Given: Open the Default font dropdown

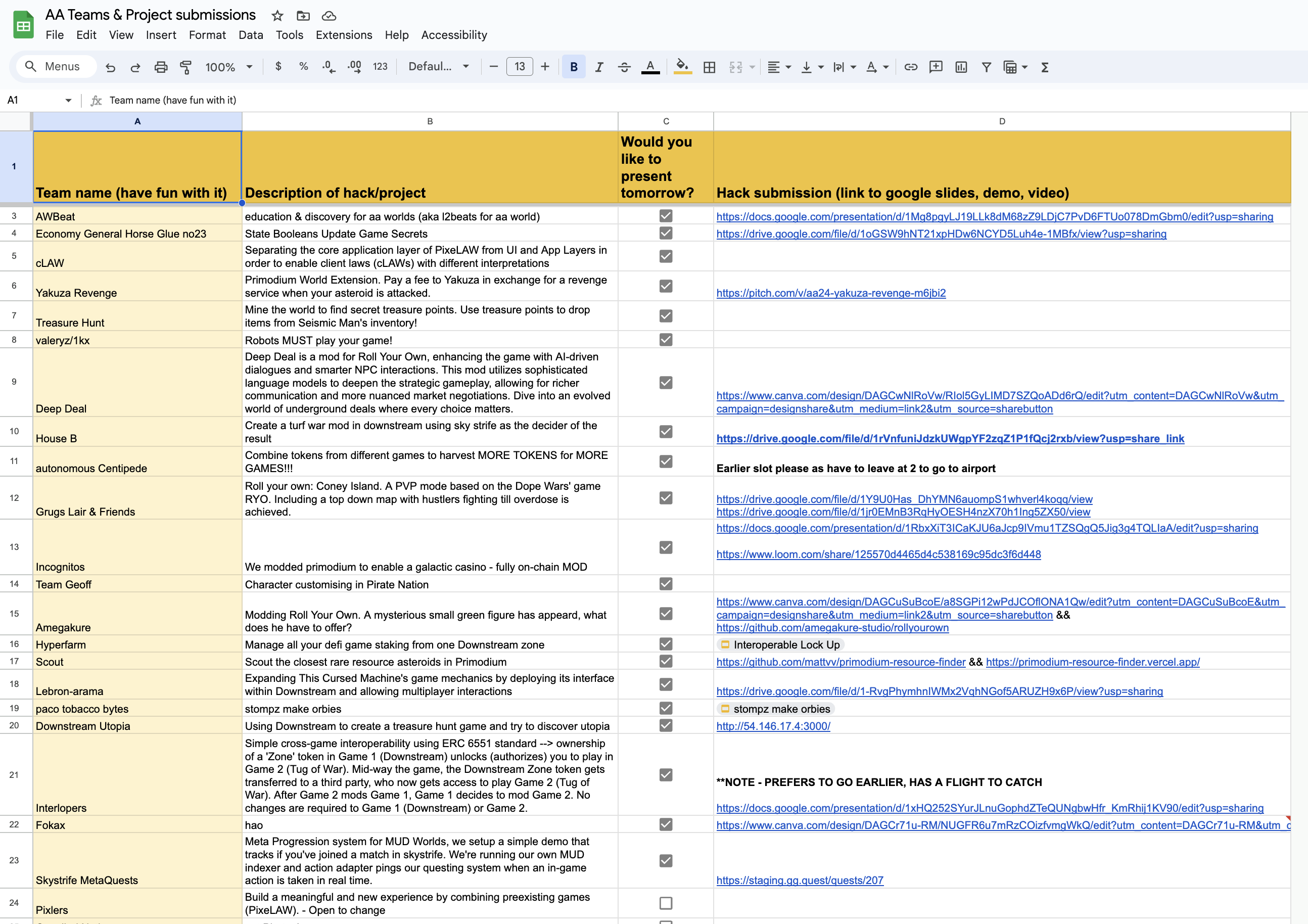Looking at the screenshot, I should 439,67.
